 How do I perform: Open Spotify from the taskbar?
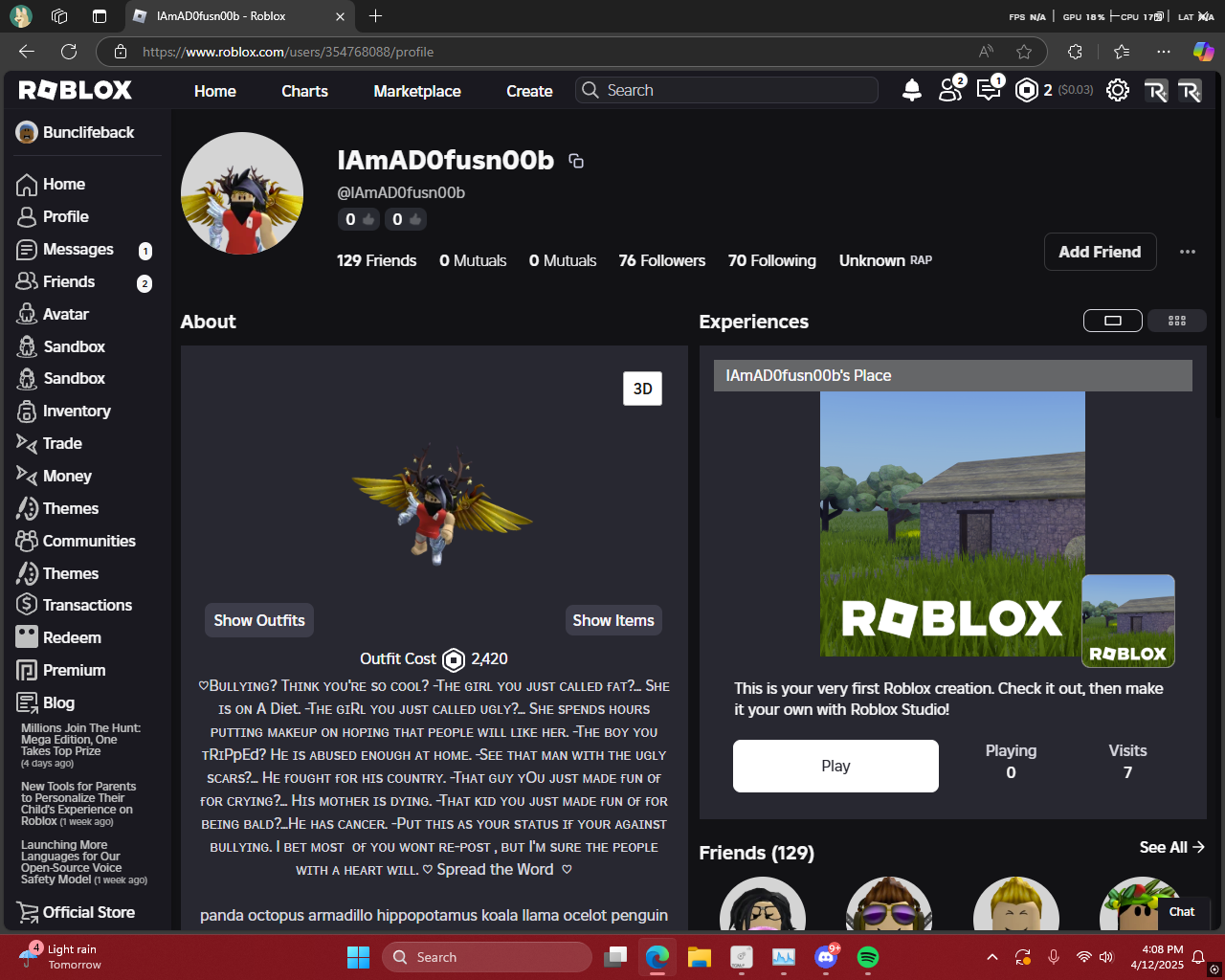click(x=868, y=957)
